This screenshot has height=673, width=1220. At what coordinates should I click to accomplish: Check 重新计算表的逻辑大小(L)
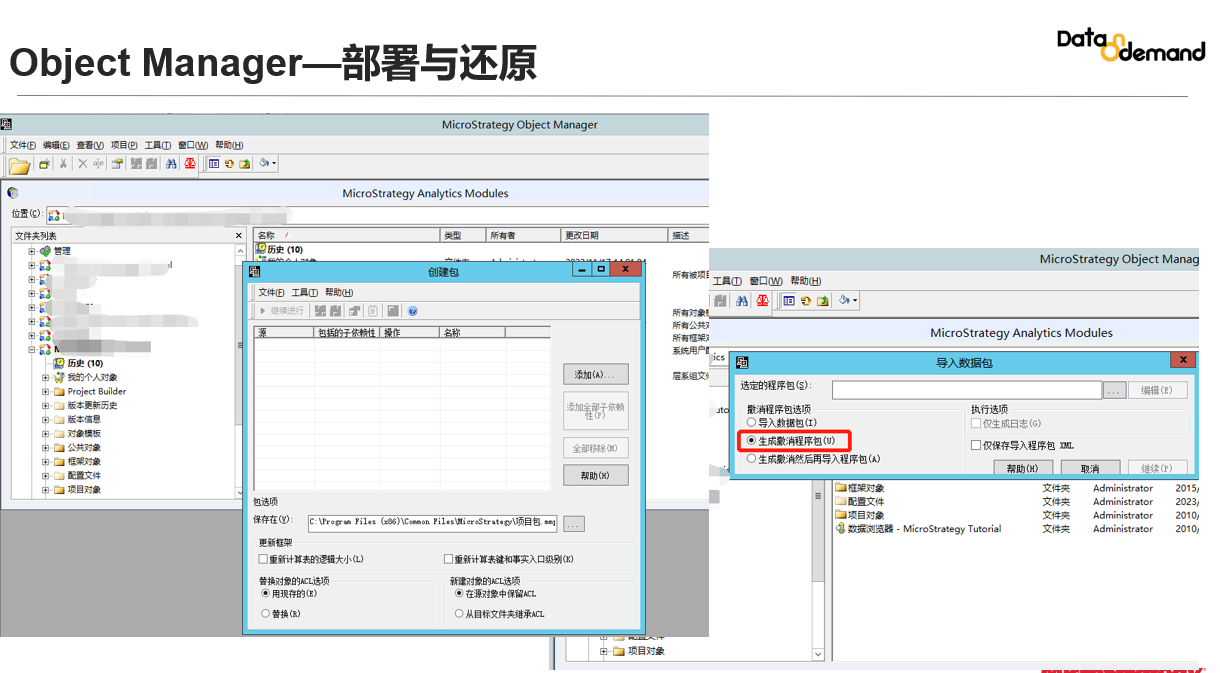[x=263, y=560]
